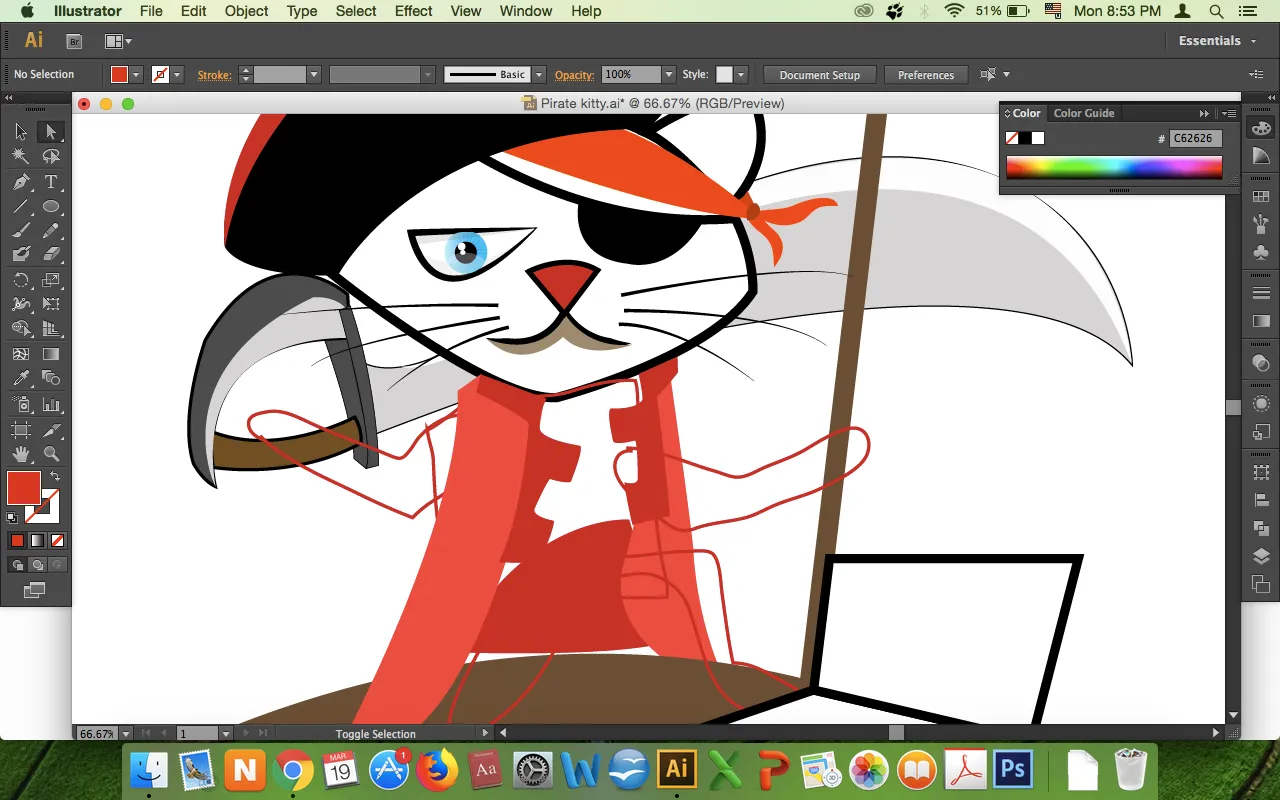The height and width of the screenshot is (800, 1280).
Task: Set paint mode to Gradient
Action: (x=37, y=541)
